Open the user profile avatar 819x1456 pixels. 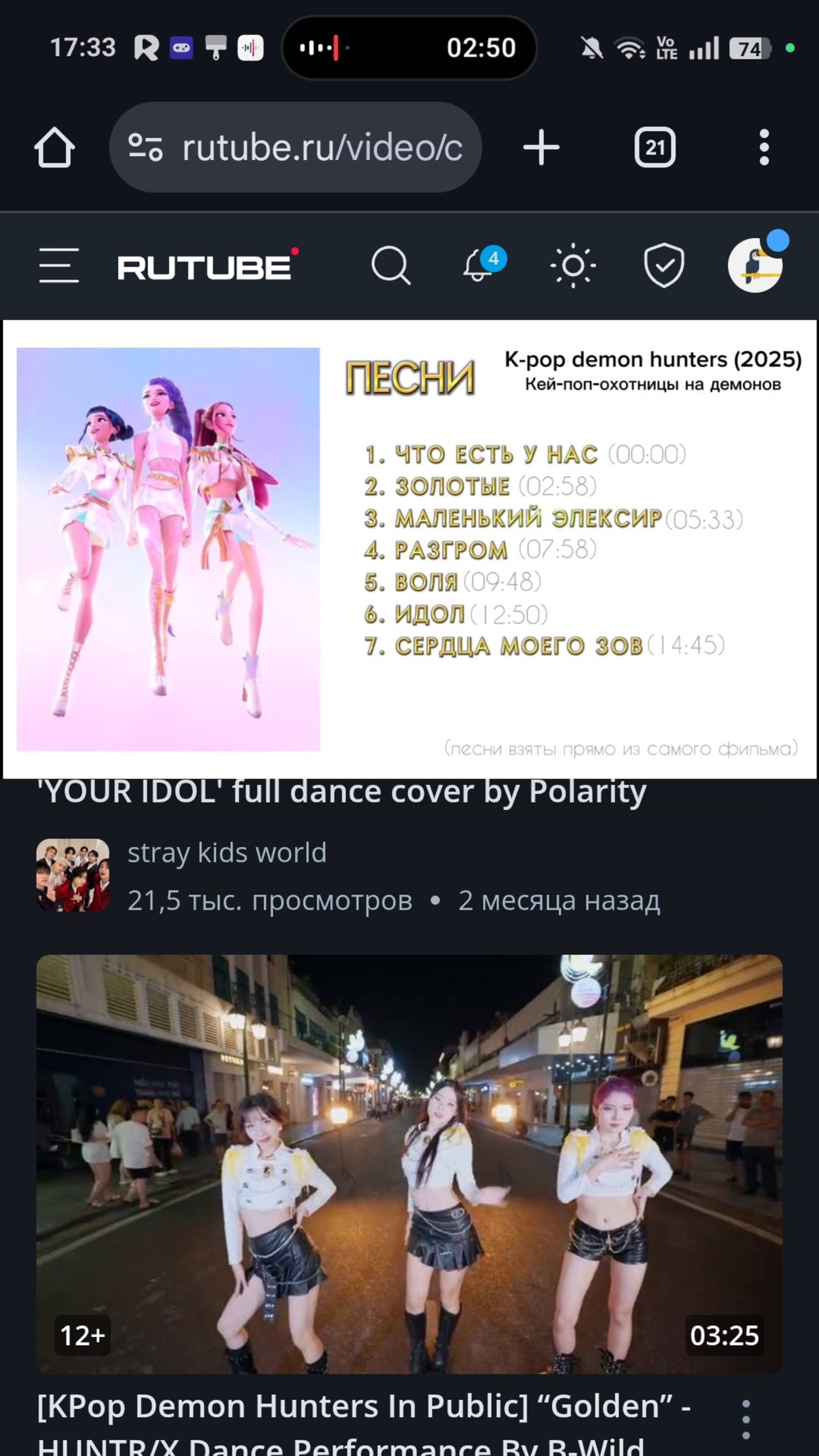point(757,264)
